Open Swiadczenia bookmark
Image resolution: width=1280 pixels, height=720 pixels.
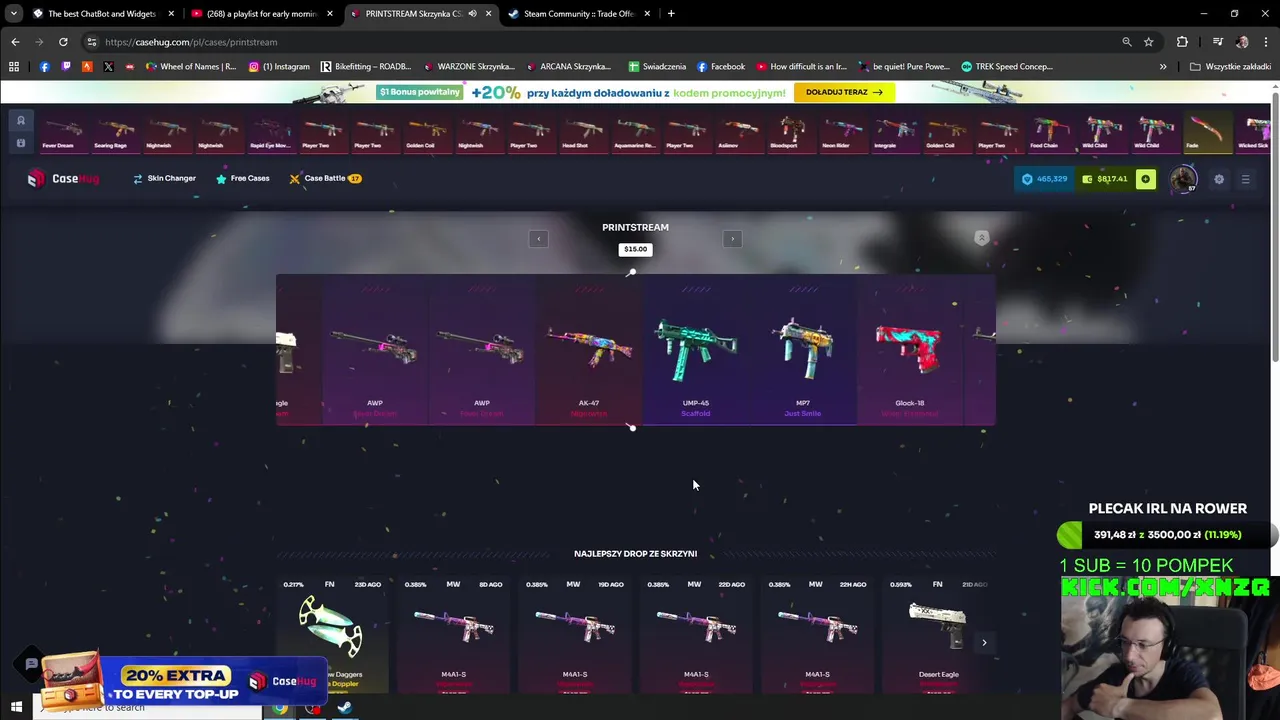657,67
